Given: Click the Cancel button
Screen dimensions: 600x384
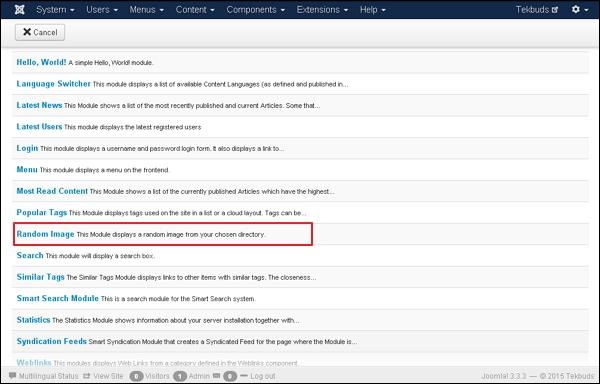Looking at the screenshot, I should tap(40, 32).
